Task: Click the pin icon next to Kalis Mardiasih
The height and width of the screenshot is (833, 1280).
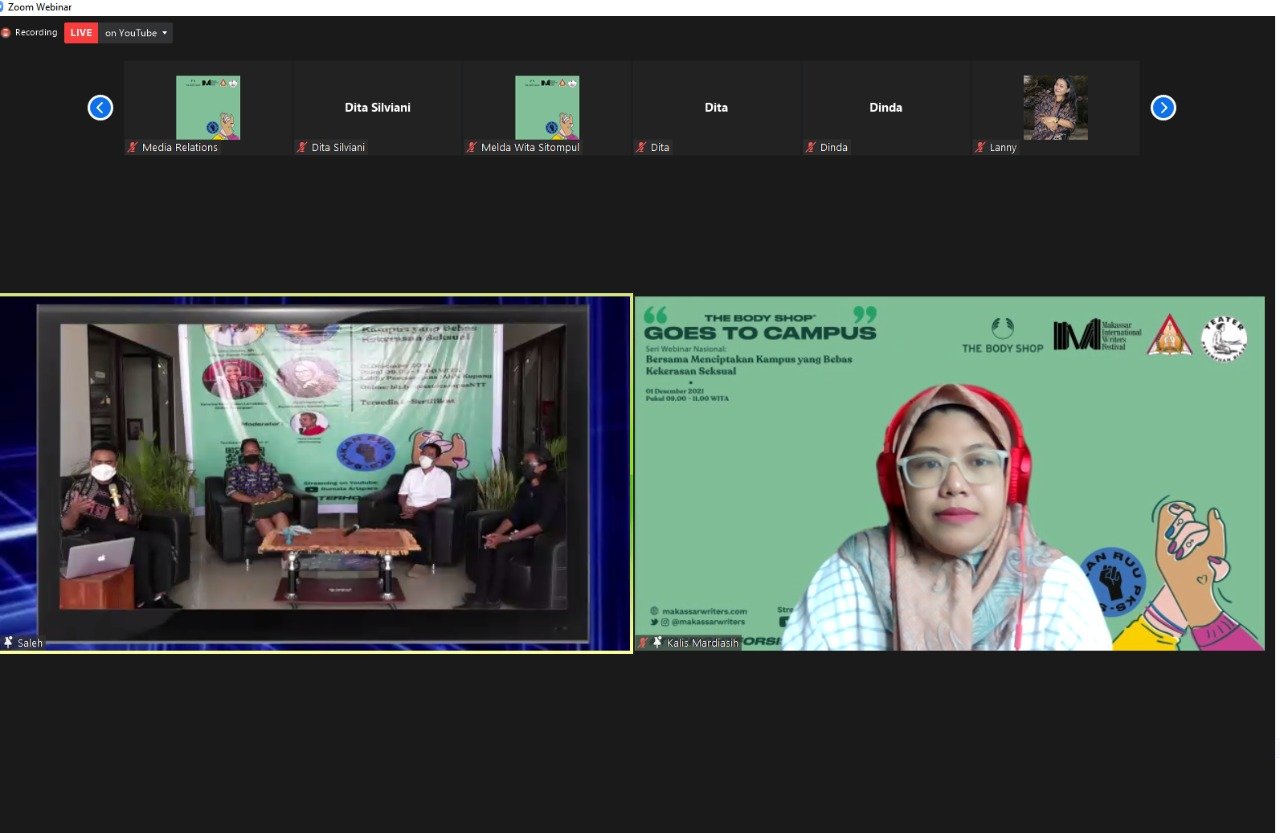Action: pos(657,642)
